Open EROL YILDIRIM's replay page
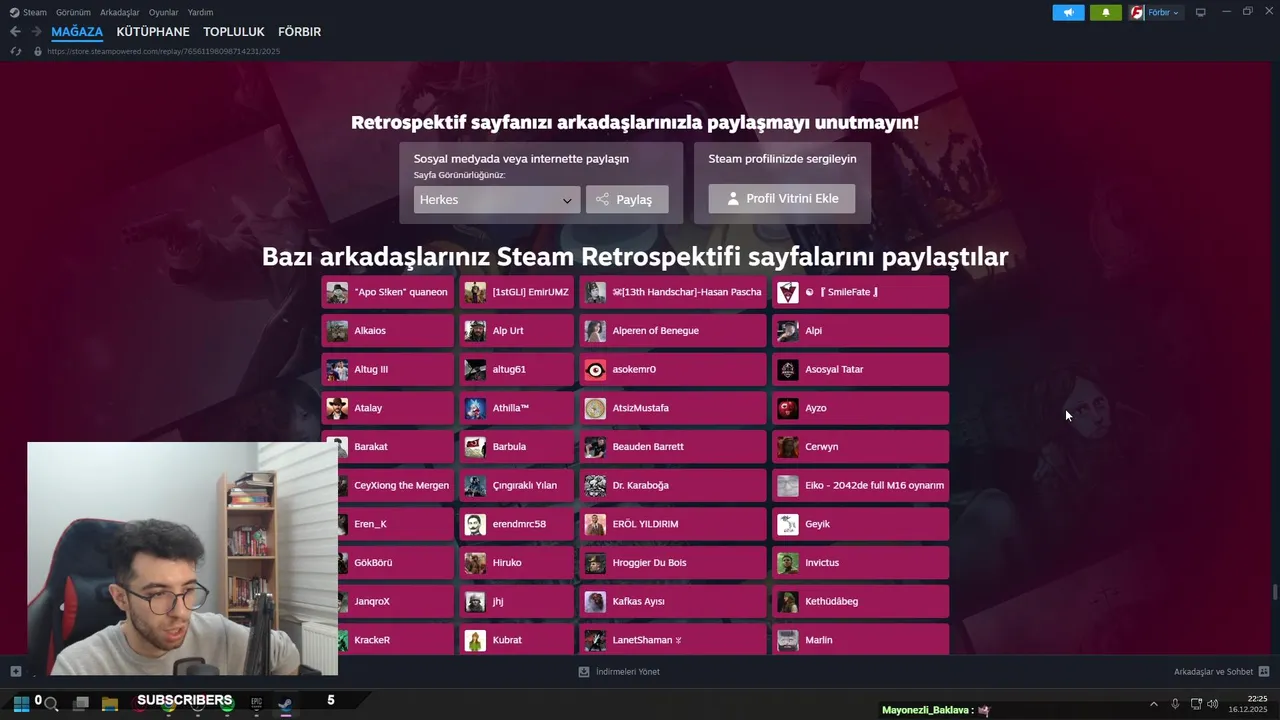The height and width of the screenshot is (720, 1280). pos(673,524)
